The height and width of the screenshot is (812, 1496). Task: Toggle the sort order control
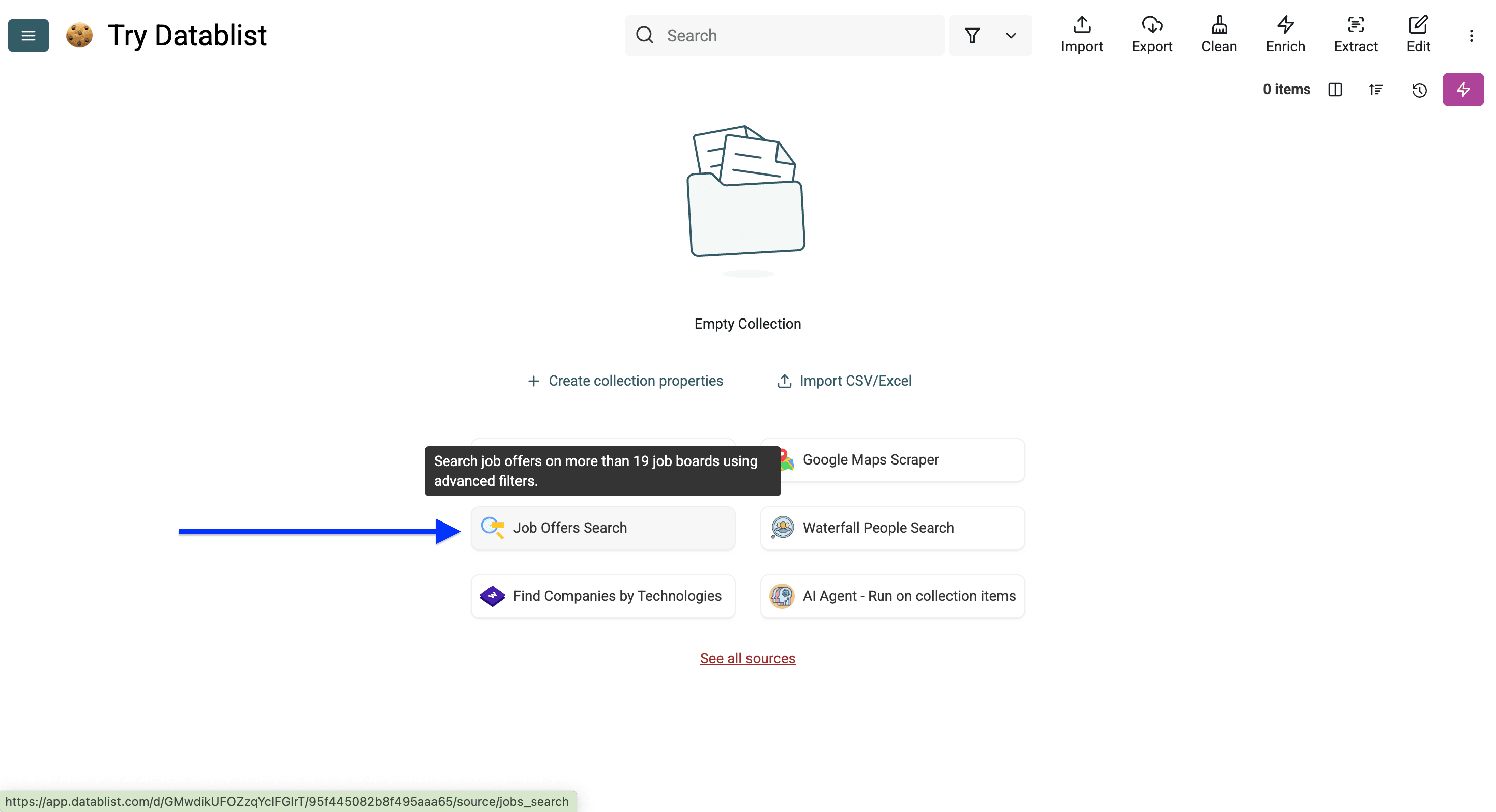click(x=1376, y=90)
